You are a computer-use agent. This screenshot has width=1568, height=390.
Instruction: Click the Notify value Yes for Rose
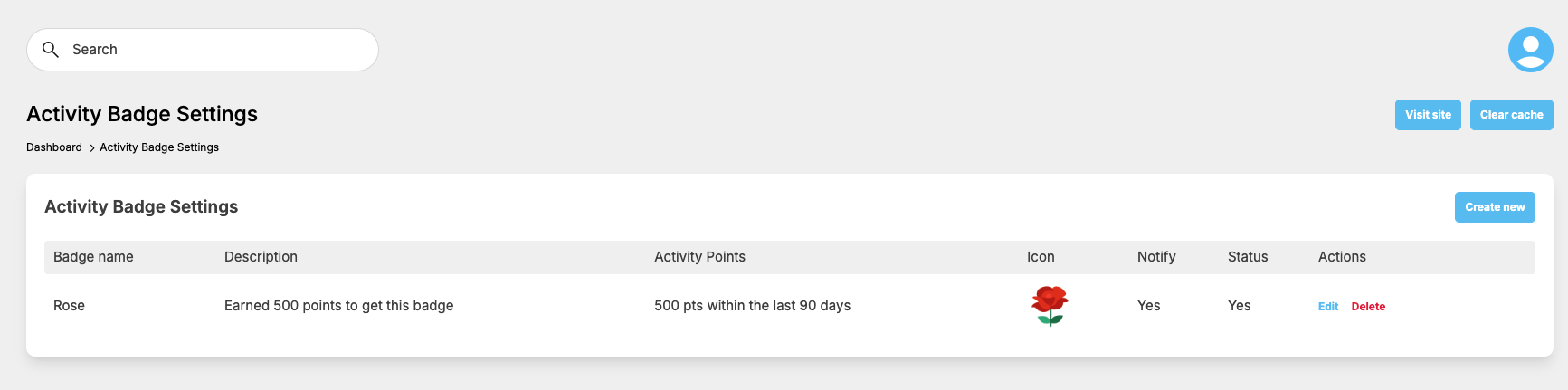pyautogui.click(x=1148, y=306)
